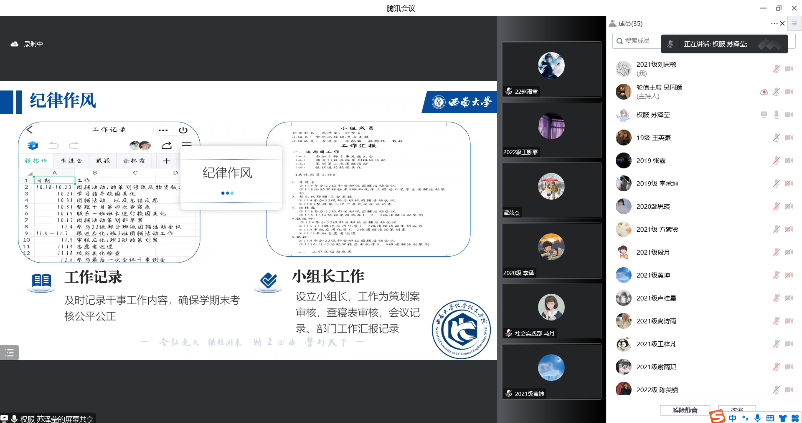802x423 pixels.
Task: Click the microphone icon in the IME toolbar
Action: [757, 416]
